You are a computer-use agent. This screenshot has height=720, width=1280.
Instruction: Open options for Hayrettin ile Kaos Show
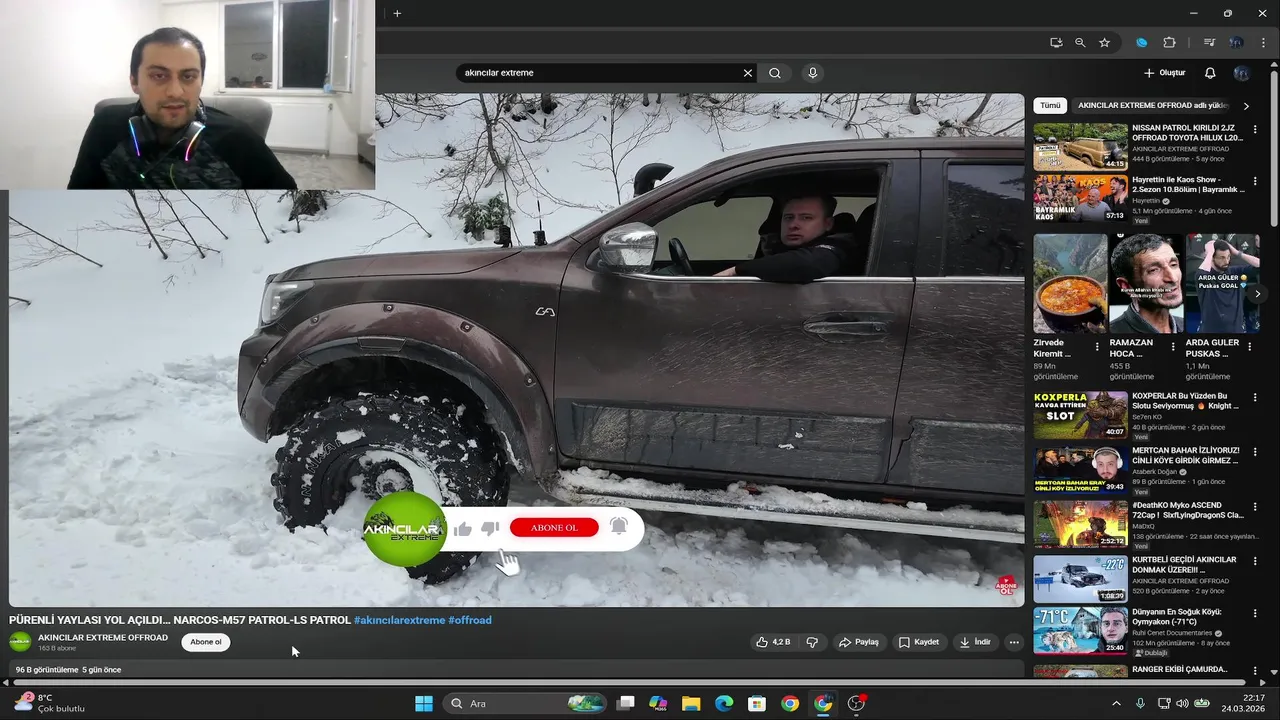point(1255,181)
